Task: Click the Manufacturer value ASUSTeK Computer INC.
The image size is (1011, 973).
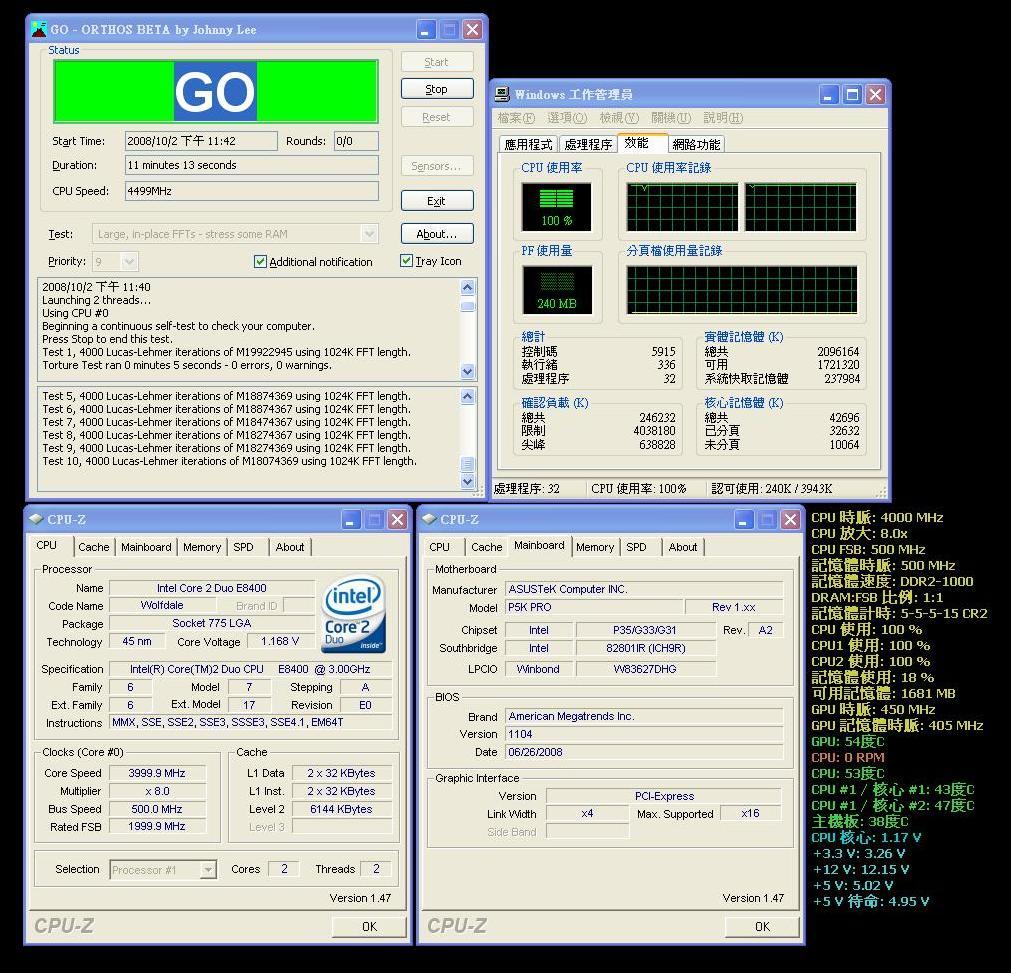Action: pos(644,589)
